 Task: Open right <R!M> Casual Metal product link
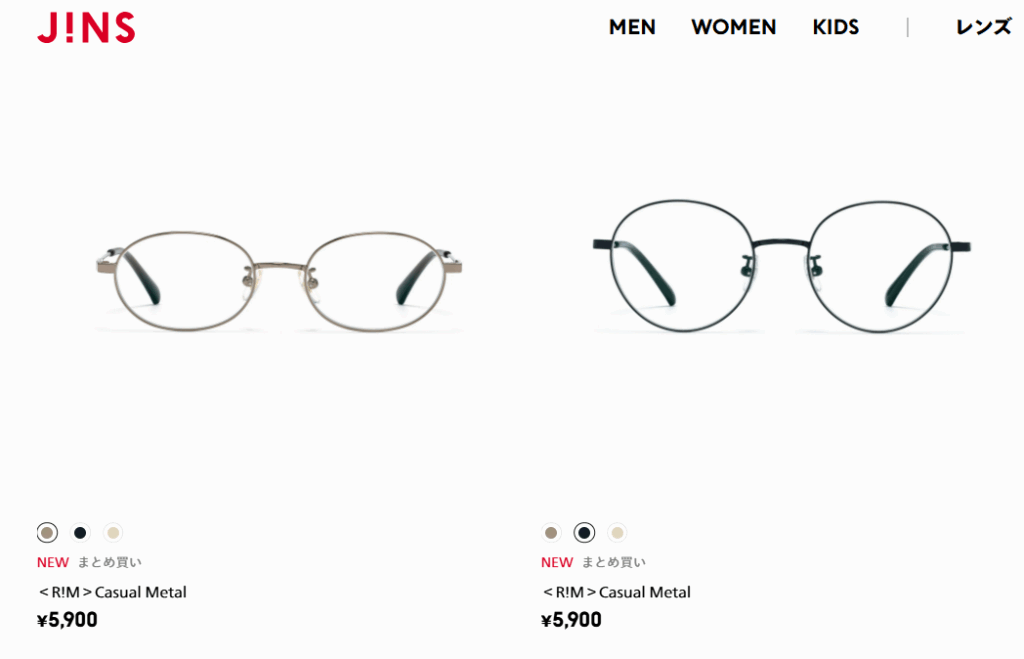pyautogui.click(x=616, y=592)
